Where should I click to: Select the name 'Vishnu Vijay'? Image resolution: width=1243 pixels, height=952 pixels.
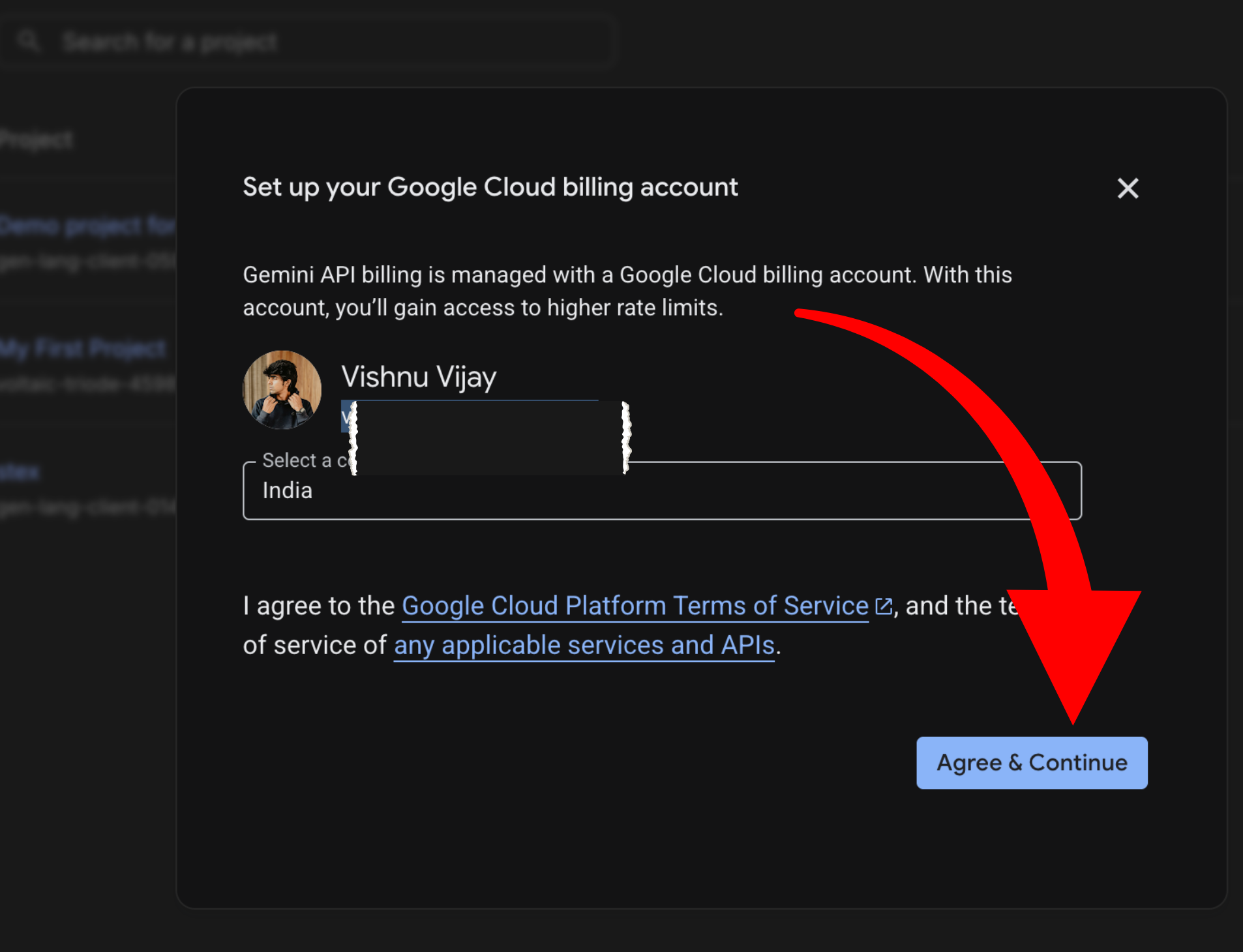pyautogui.click(x=419, y=376)
